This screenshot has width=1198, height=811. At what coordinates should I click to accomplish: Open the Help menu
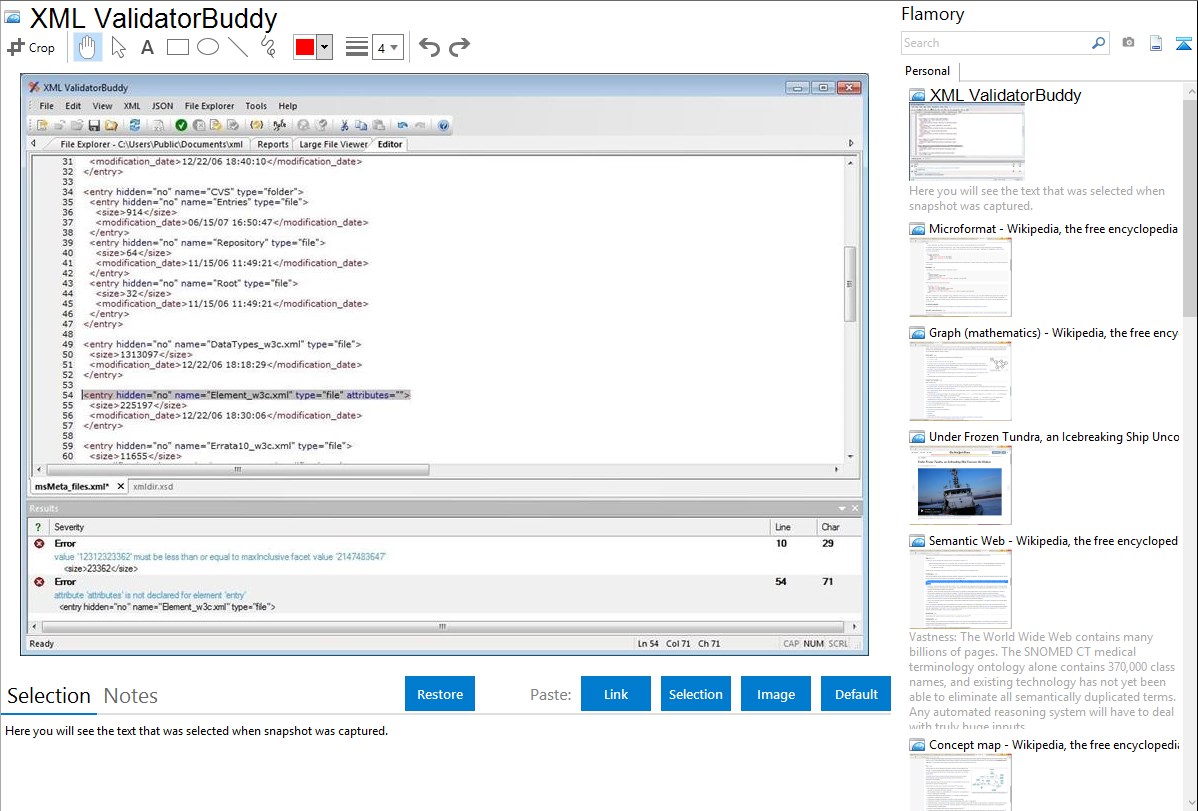287,106
